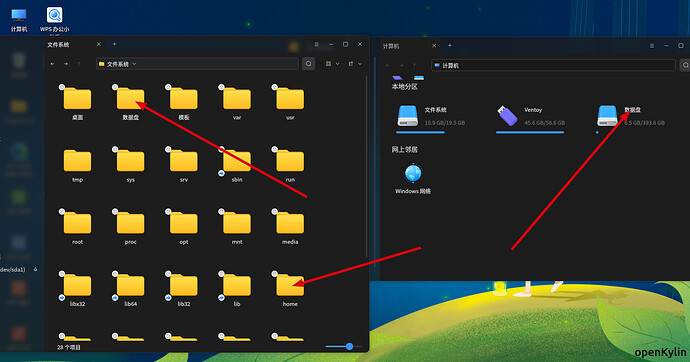Open the 桌面 folder
The width and height of the screenshot is (690, 362).
(77, 99)
